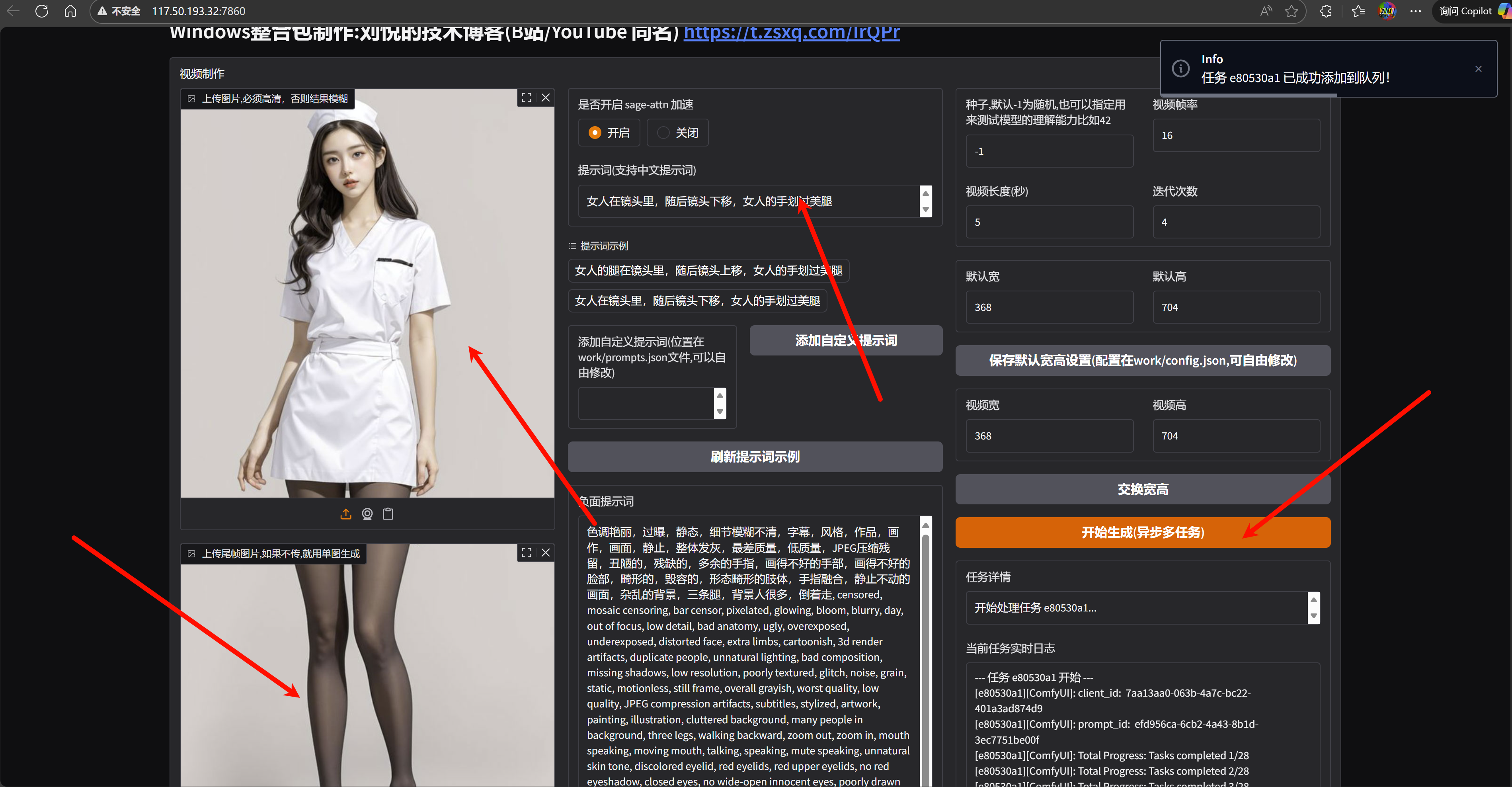Remove the tail frame image with X
1512x787 pixels.
(546, 552)
